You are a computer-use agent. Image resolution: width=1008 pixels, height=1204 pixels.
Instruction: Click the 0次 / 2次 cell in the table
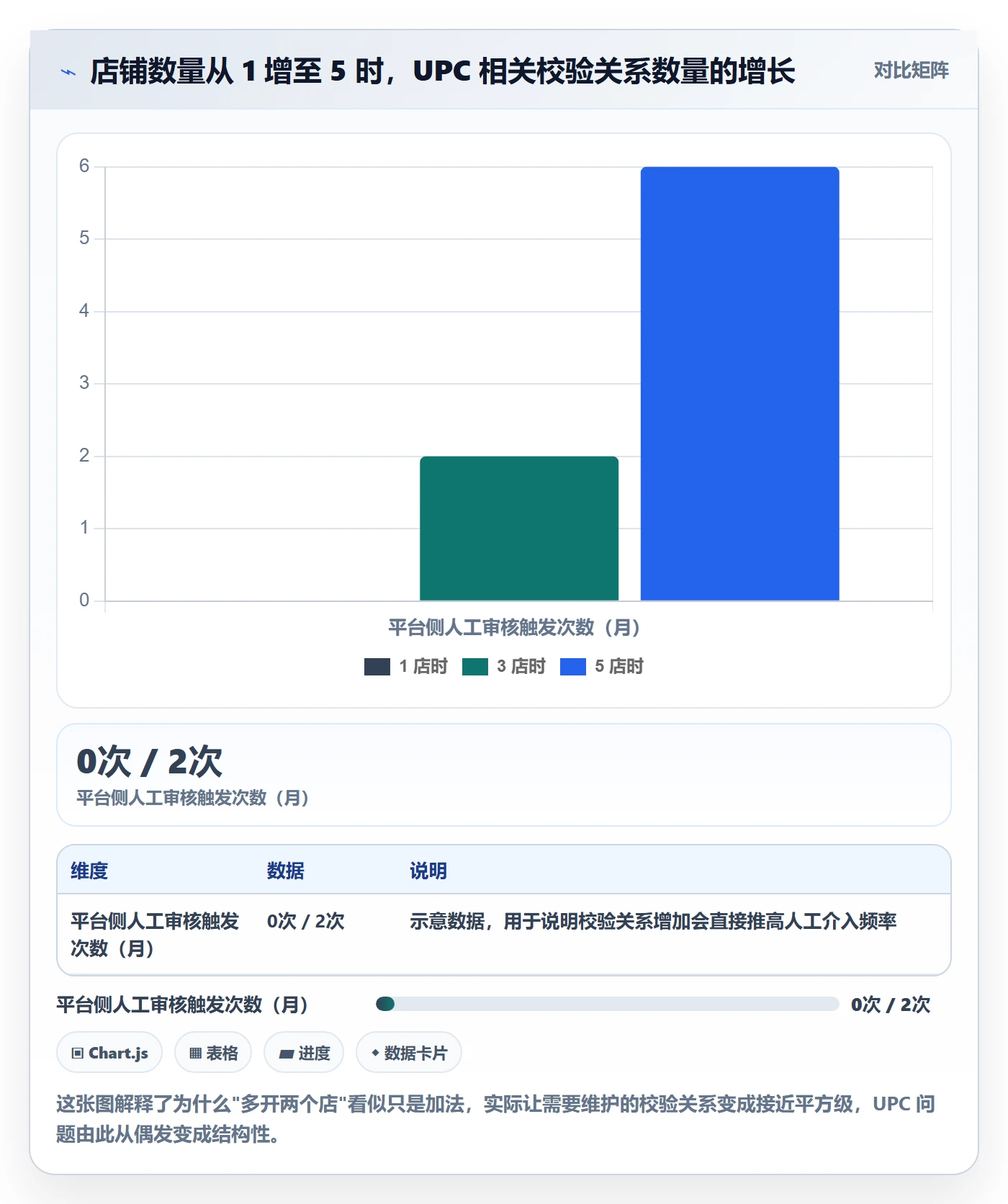[x=305, y=921]
